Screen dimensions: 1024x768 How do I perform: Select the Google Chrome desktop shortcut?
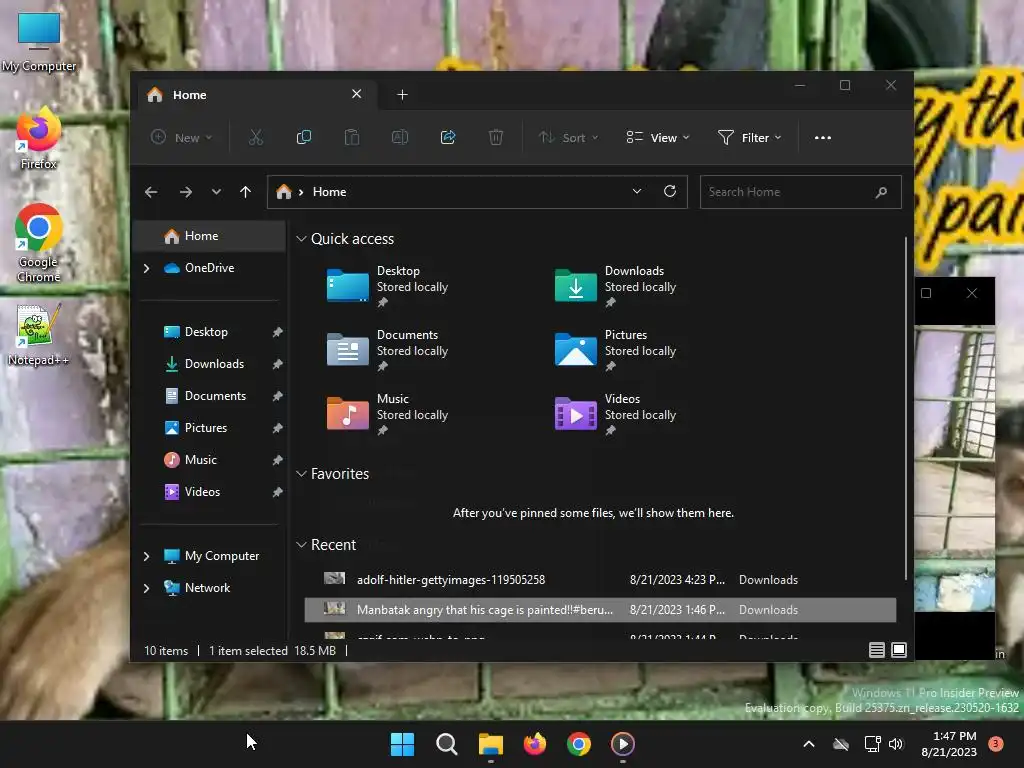pos(39,243)
